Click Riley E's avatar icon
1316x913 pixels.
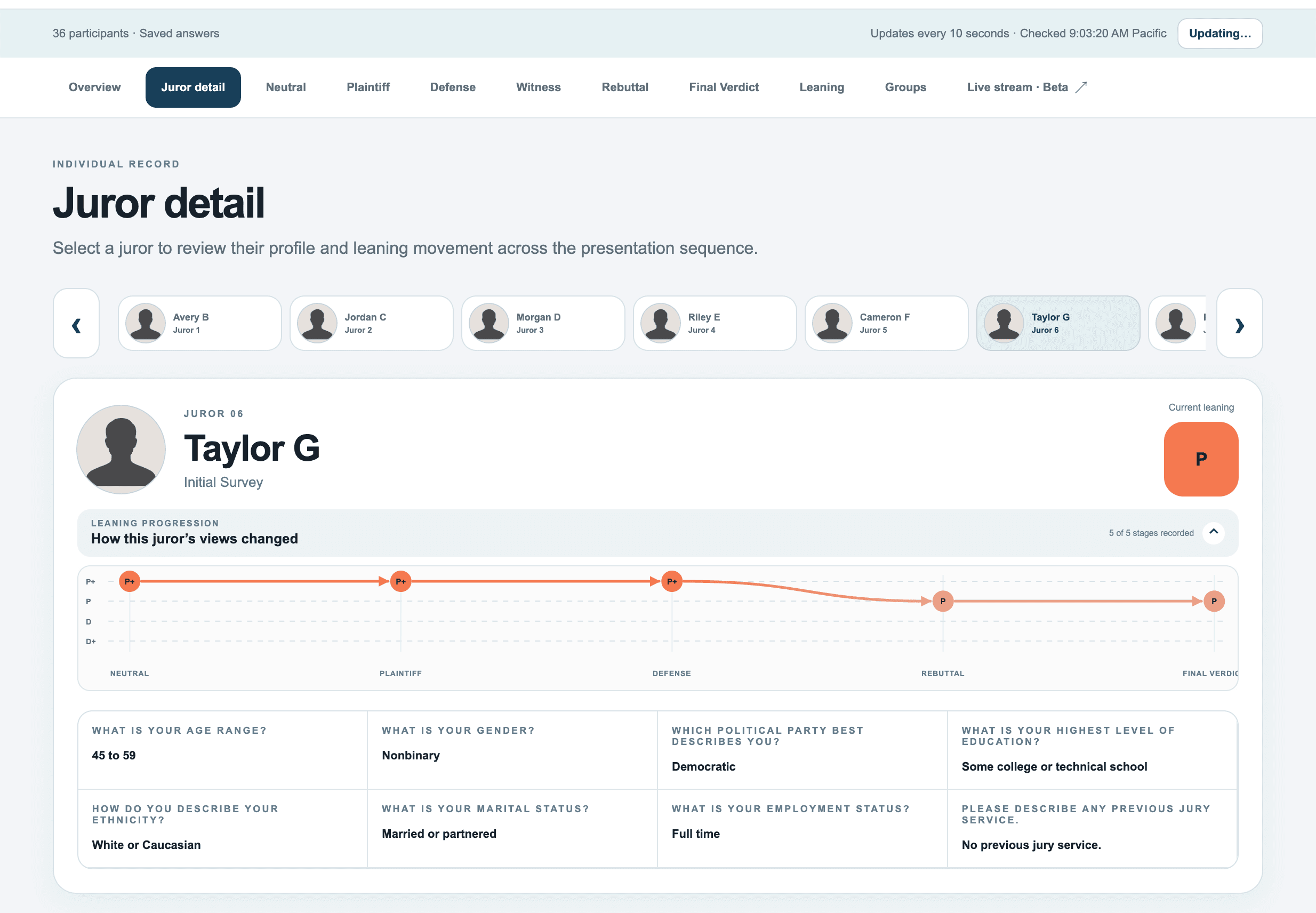660,323
